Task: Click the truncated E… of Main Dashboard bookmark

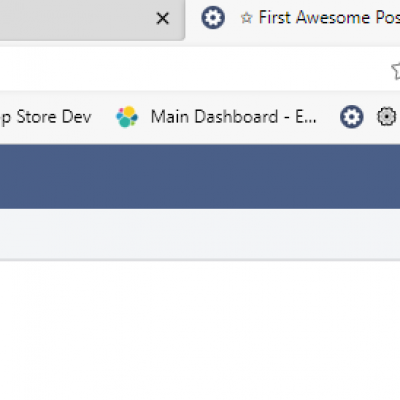Action: click(306, 117)
